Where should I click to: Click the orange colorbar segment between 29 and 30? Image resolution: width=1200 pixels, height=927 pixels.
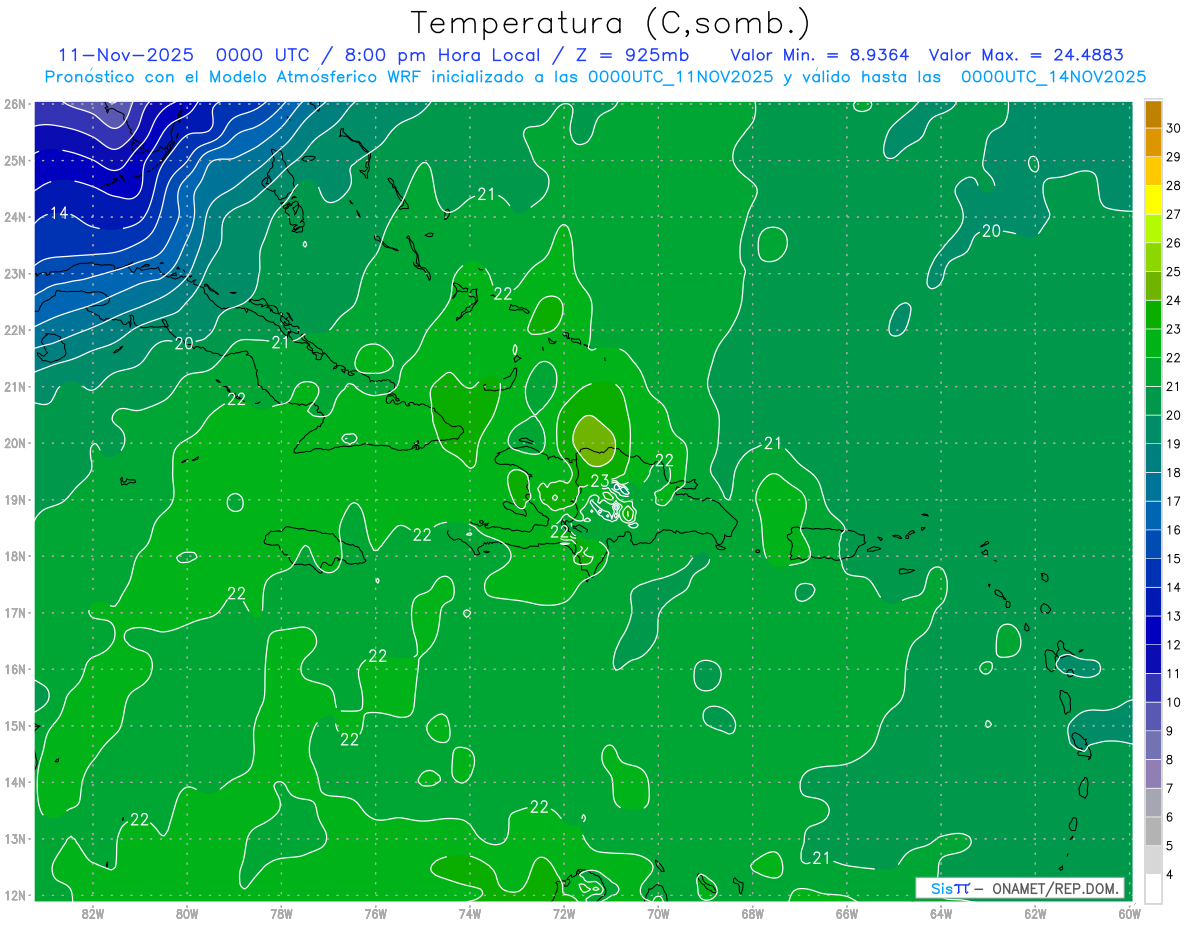[x=1153, y=142]
